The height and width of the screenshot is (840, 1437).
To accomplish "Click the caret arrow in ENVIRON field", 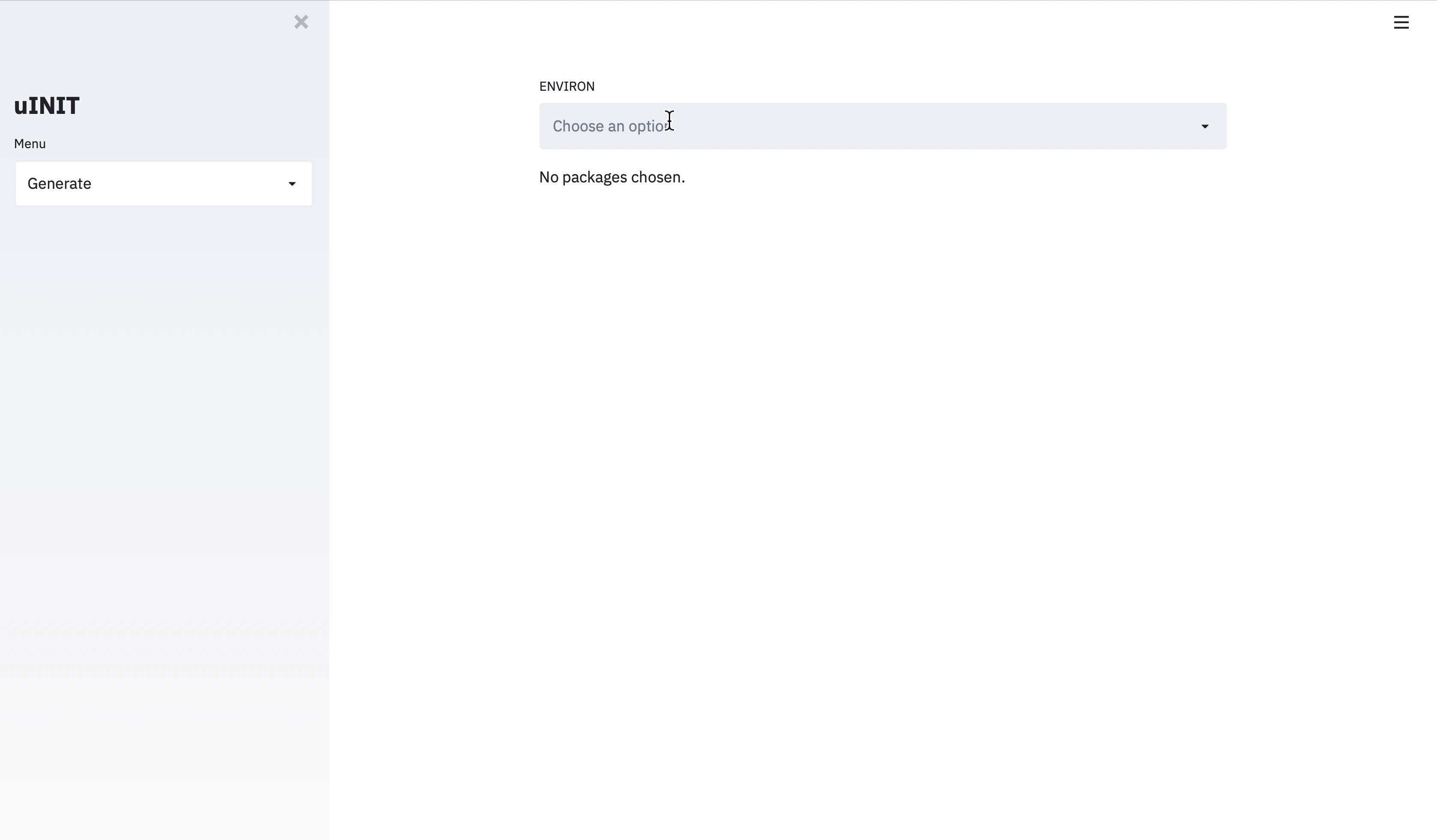I will click(1204, 126).
